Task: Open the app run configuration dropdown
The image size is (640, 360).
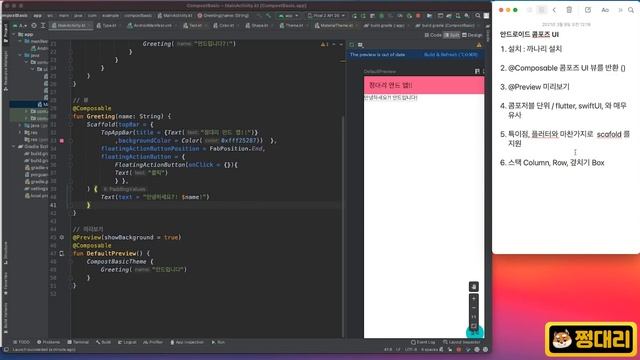Action: (x=289, y=16)
